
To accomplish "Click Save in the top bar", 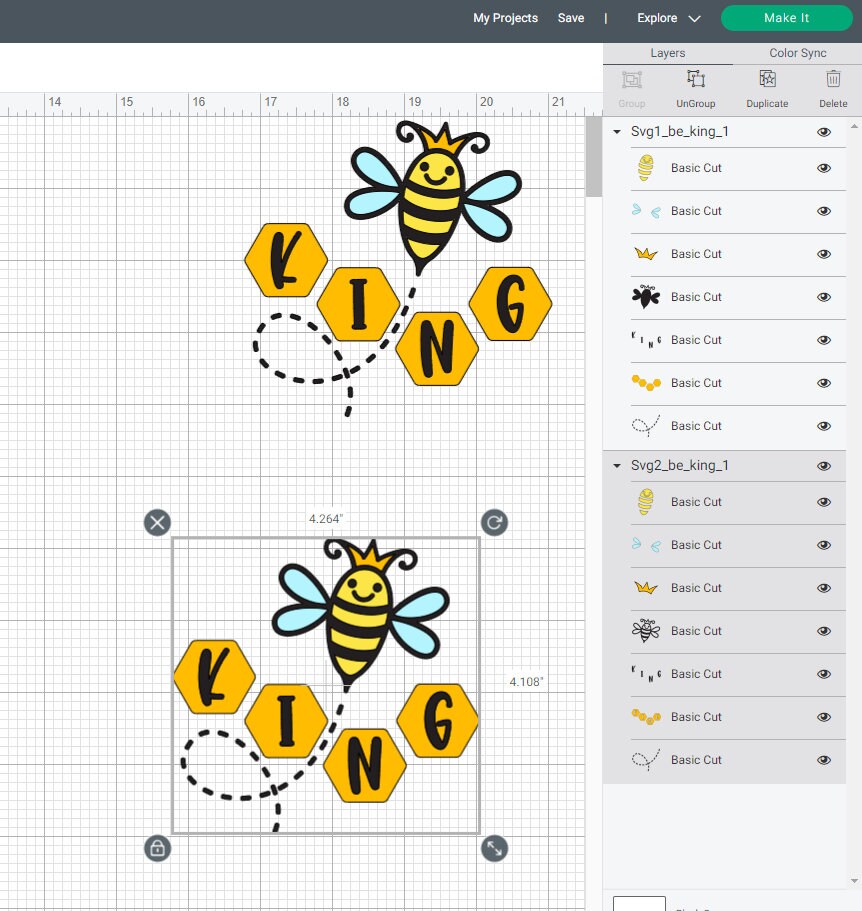I will tap(571, 18).
